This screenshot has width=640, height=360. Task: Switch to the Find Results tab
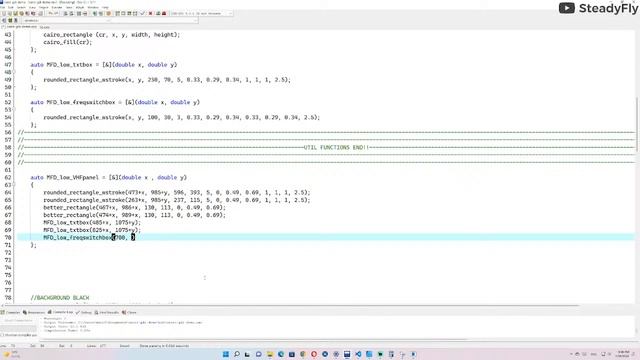click(x=107, y=312)
